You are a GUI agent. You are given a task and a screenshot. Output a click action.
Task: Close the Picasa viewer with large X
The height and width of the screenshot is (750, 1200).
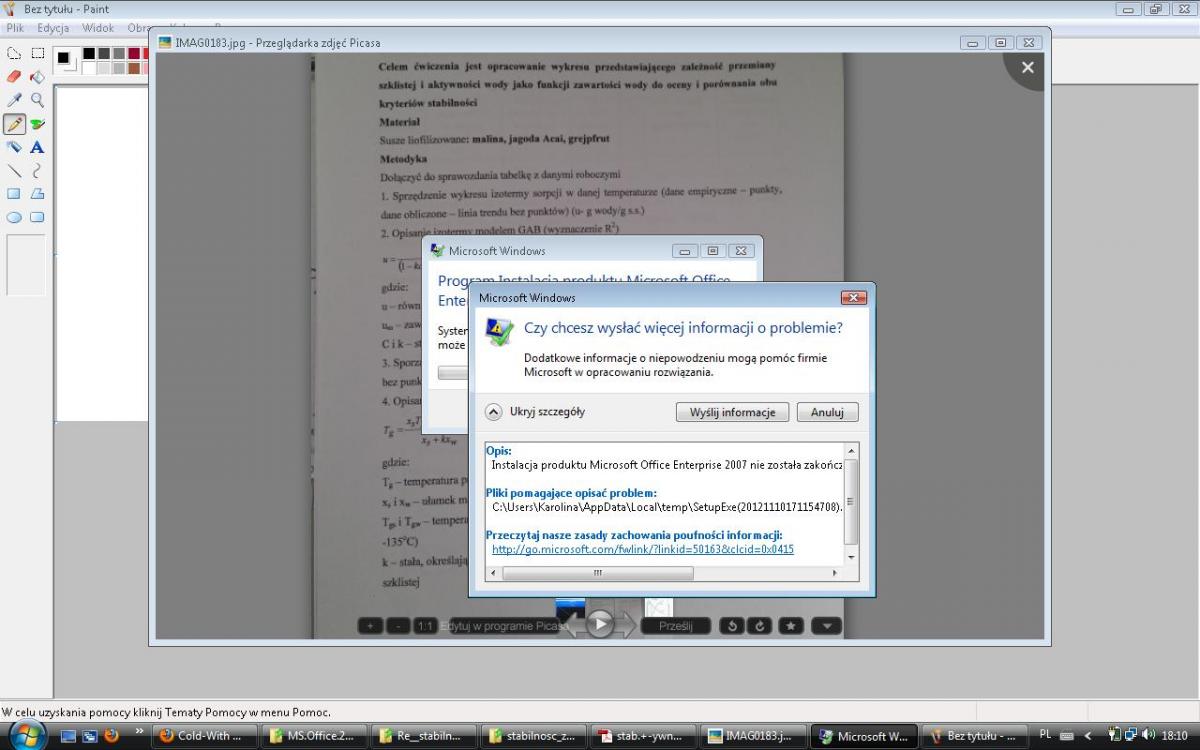1027,67
